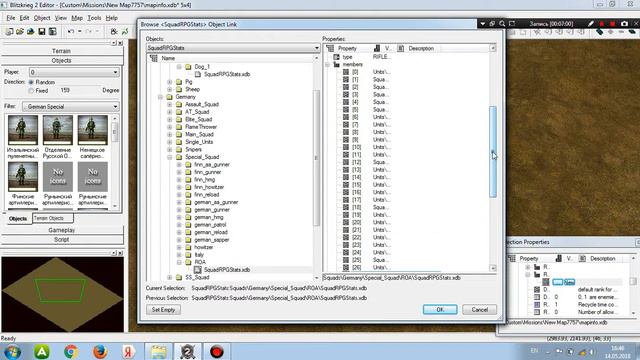Click the Property column header icon in dialog
This screenshot has height=360, width=640.
pyautogui.click(x=330, y=48)
